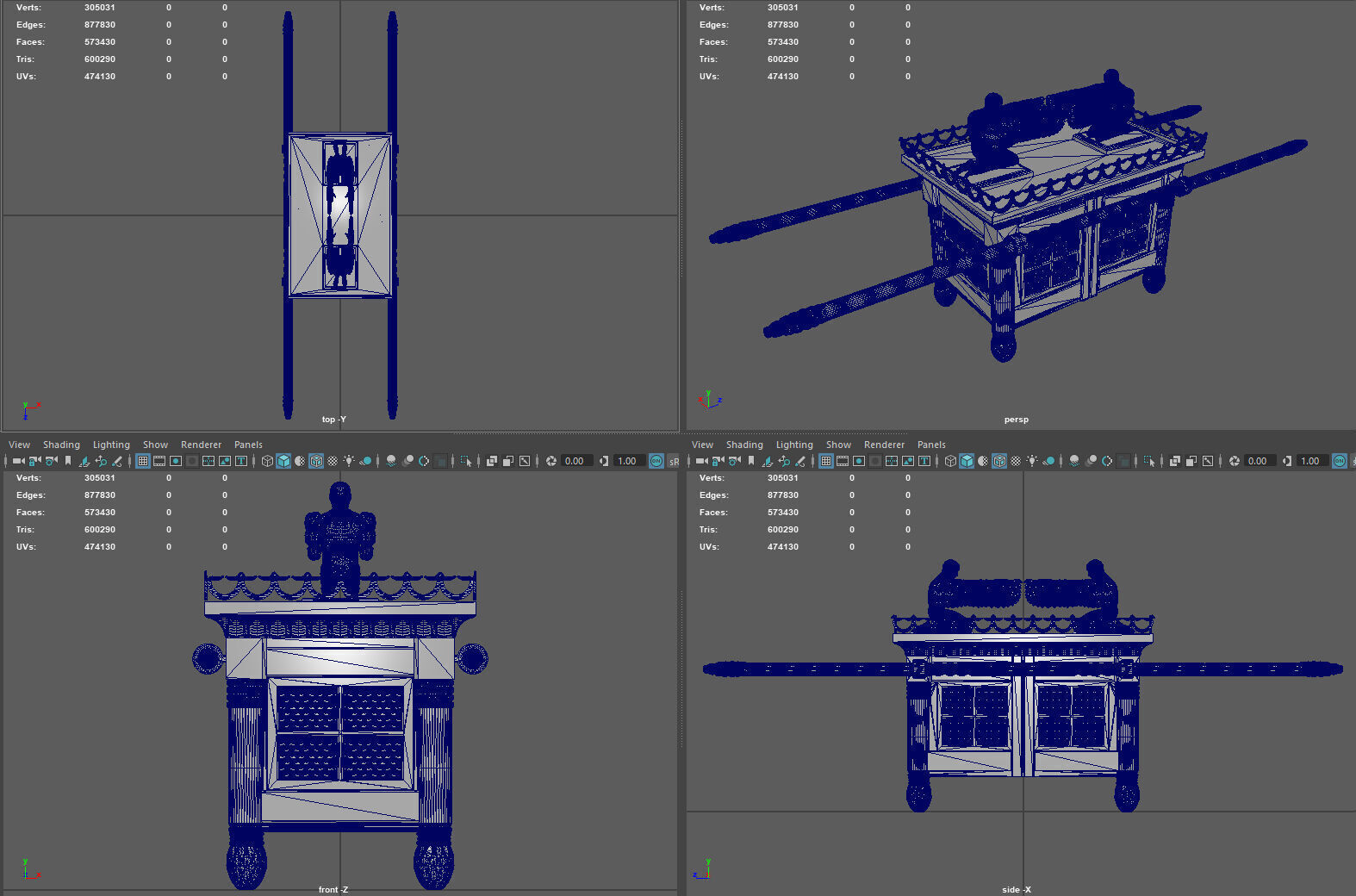Click Isolate Select icon in side panel toolbar
The height and width of the screenshot is (896, 1356).
1149,461
